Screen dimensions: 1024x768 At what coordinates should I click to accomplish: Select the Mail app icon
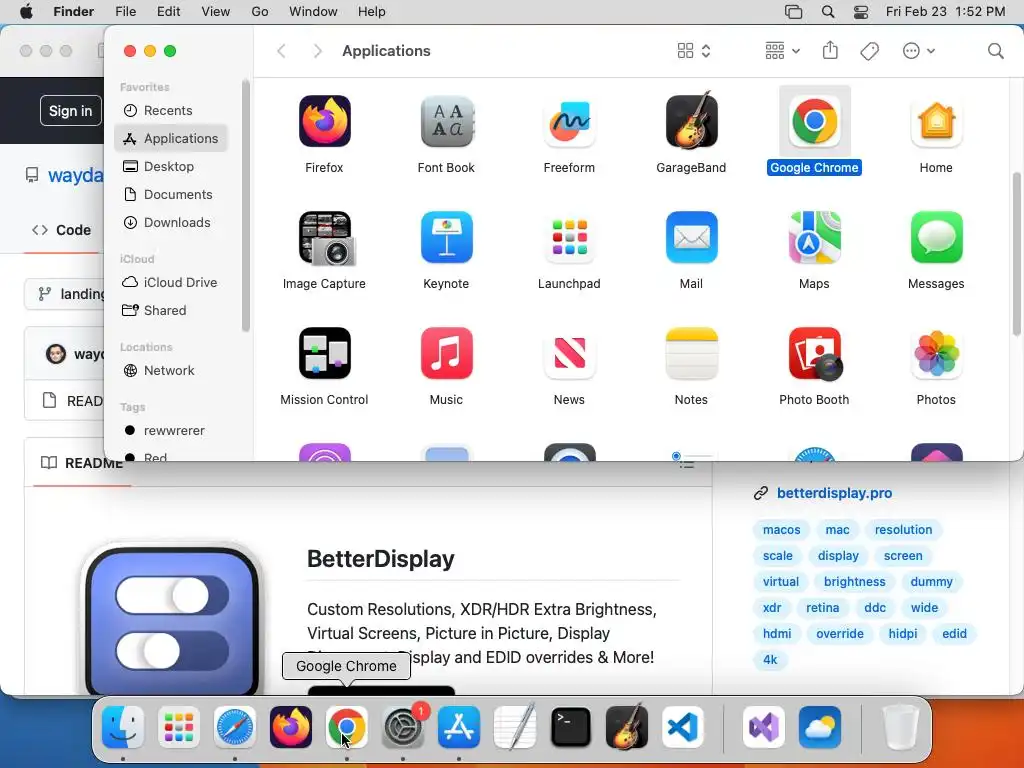(x=691, y=238)
